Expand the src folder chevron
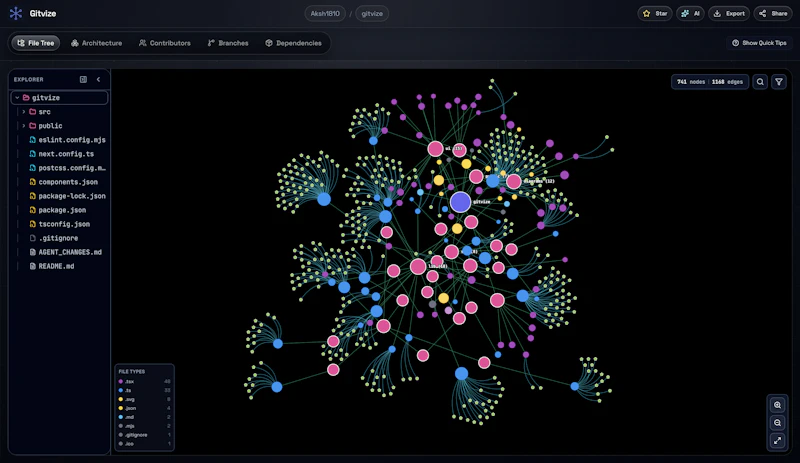Screen dimensions: 800x463 [23, 111]
